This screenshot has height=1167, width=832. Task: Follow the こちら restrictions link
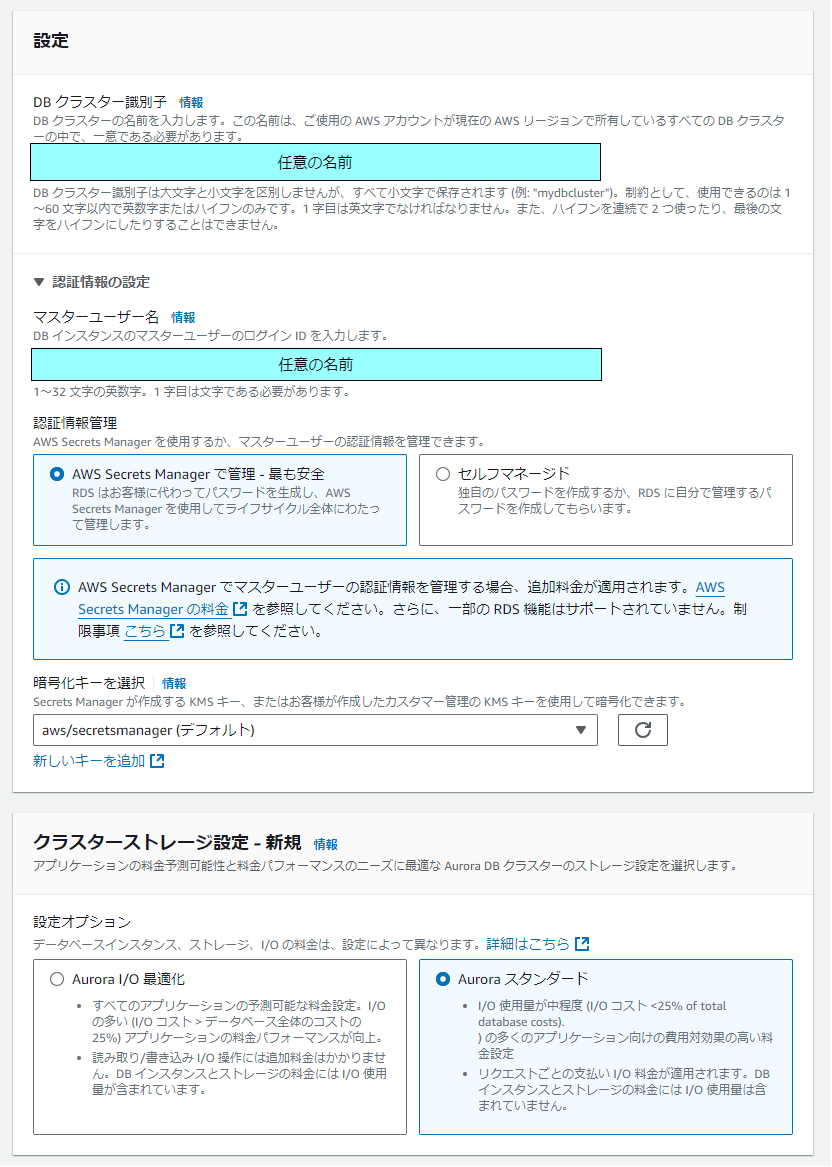pos(145,631)
